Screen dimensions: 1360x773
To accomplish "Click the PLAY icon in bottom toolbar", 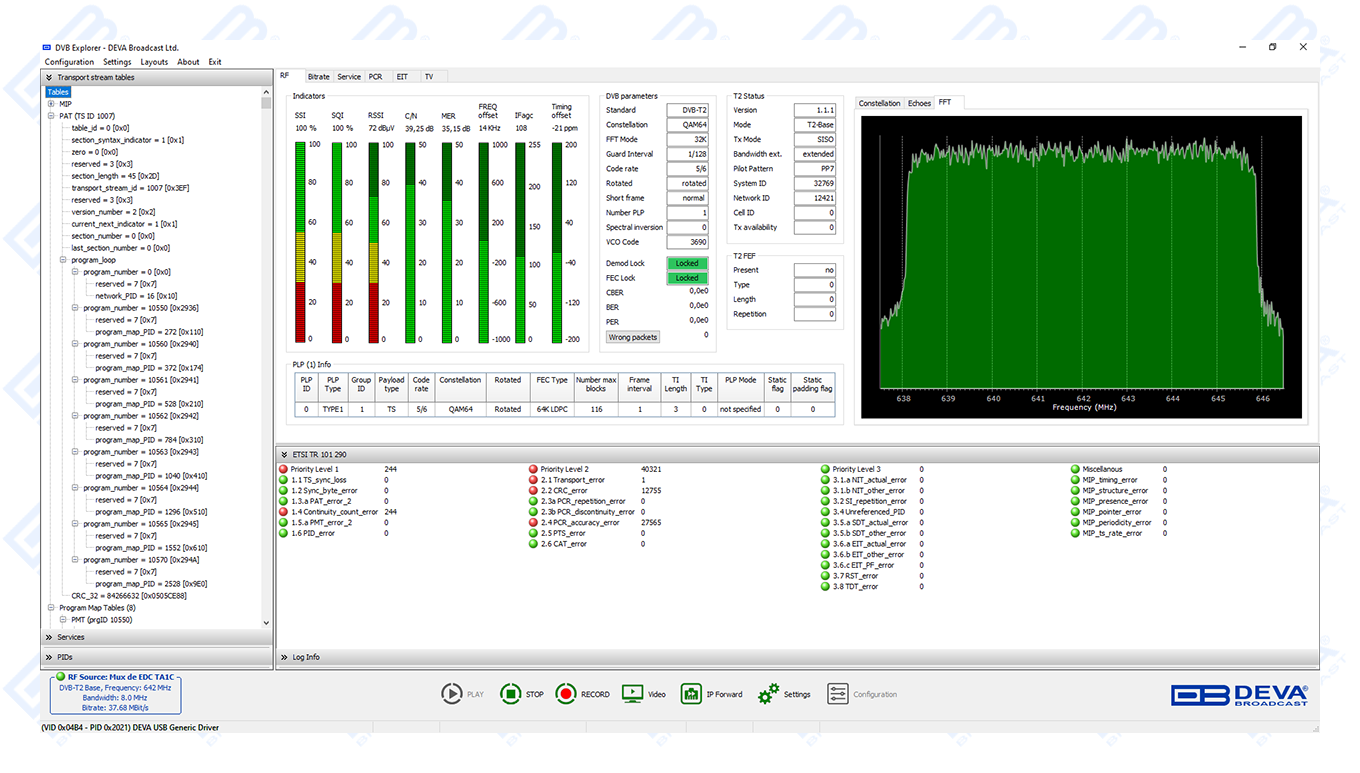I will point(452,694).
